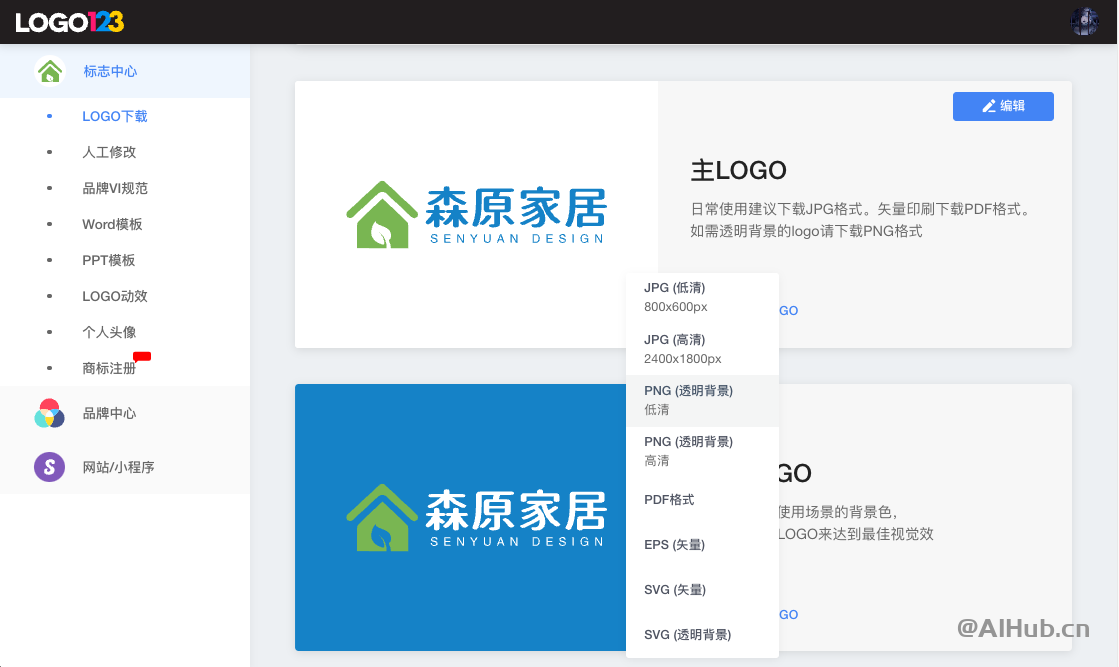Click the 森原家居 logo preview on white background
The height and width of the screenshot is (667, 1119).
(476, 215)
